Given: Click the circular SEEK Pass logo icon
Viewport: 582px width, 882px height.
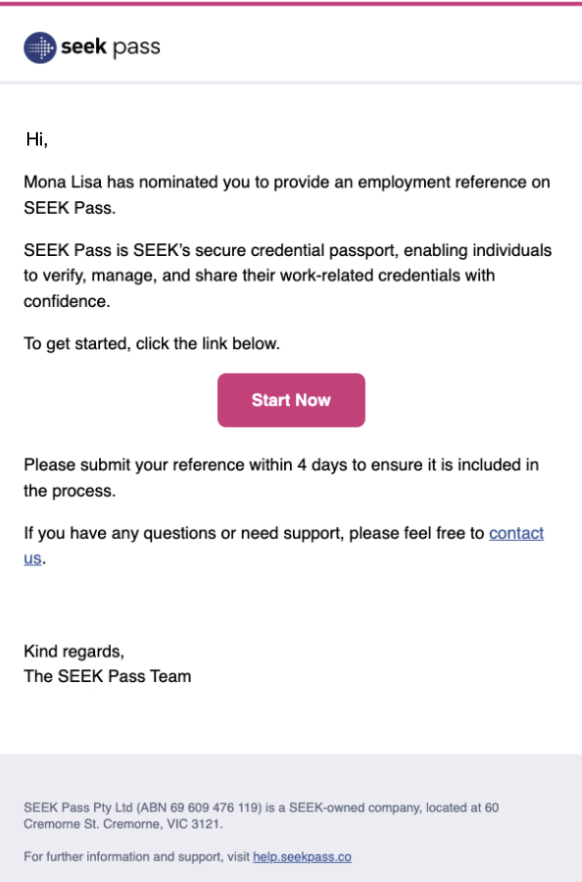Looking at the screenshot, I should (x=40, y=48).
